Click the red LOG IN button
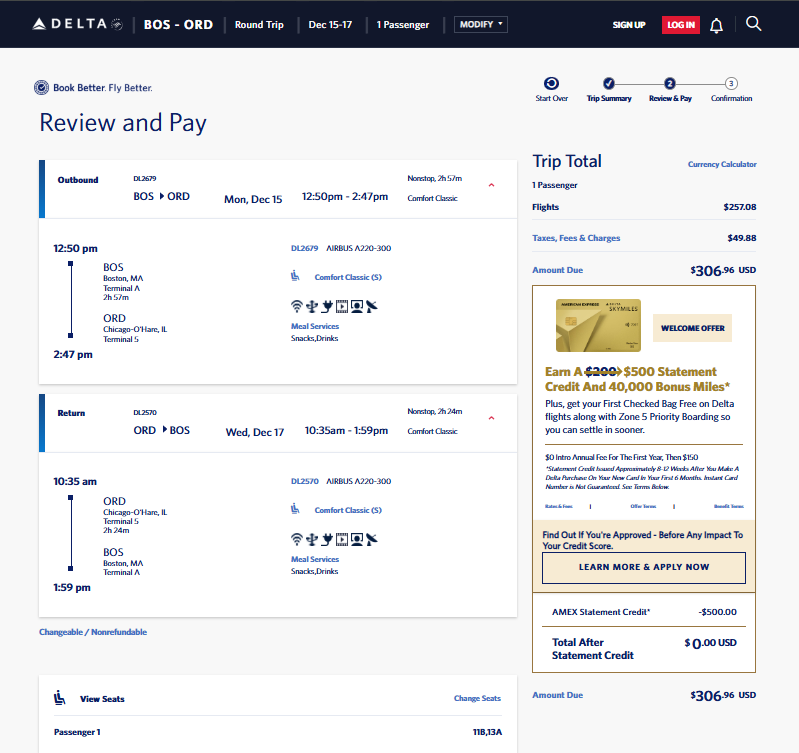 681,25
